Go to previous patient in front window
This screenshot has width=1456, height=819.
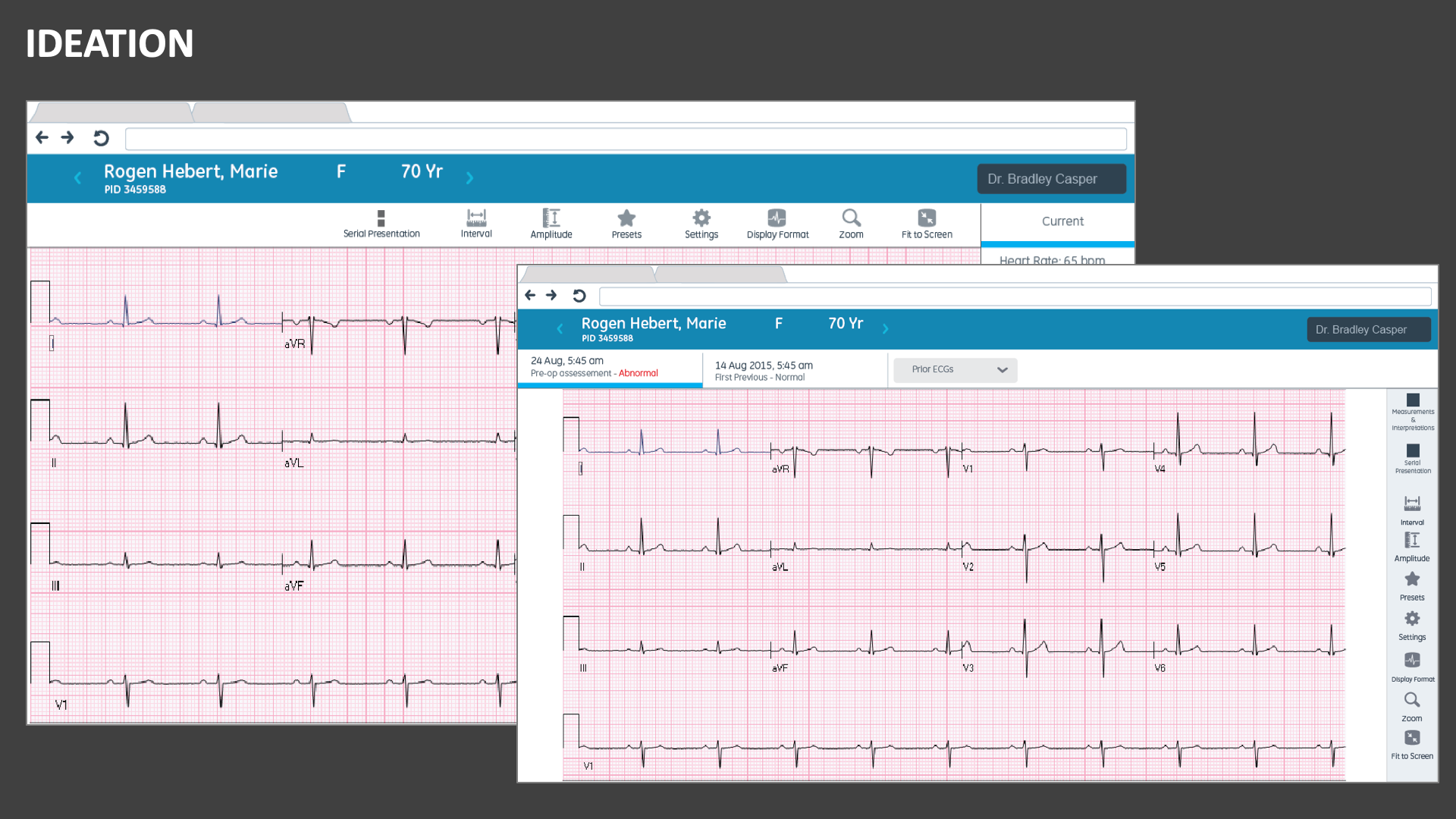(x=560, y=328)
